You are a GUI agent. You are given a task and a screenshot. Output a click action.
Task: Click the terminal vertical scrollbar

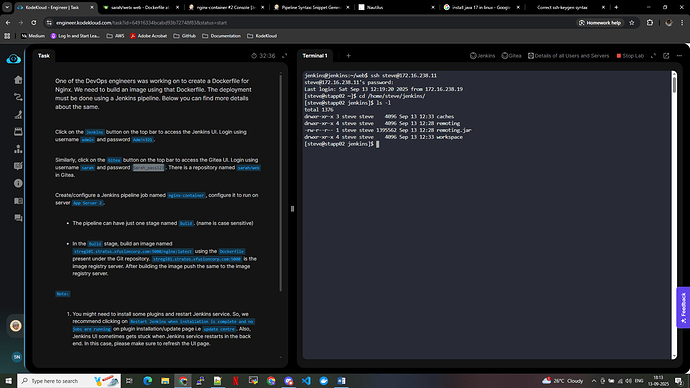pos(674,214)
